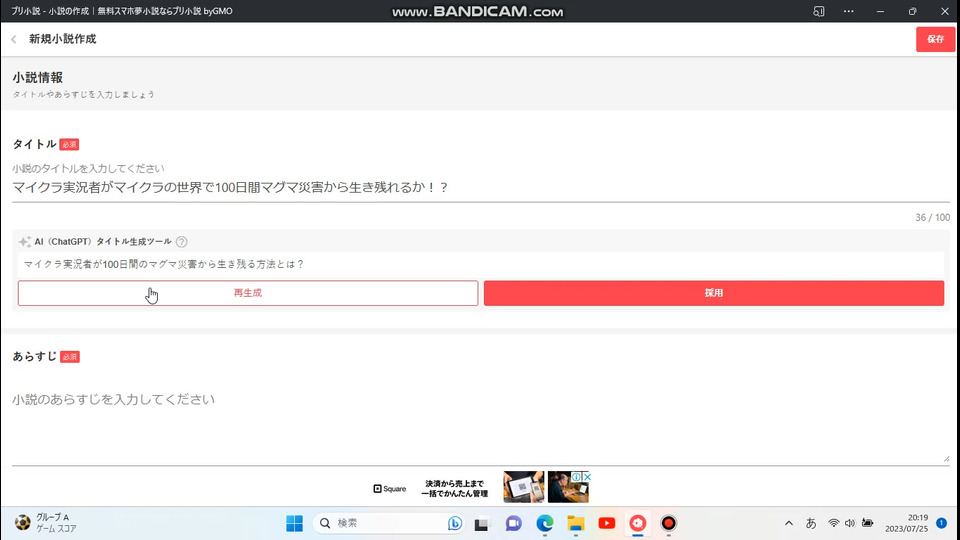The height and width of the screenshot is (540, 960).
Task: Select the AI-generated title suggestion text
Action: 163,264
